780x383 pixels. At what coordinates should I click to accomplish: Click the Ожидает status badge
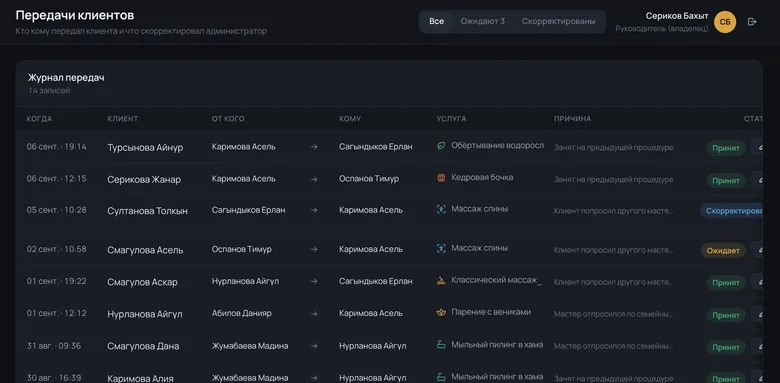tap(723, 251)
